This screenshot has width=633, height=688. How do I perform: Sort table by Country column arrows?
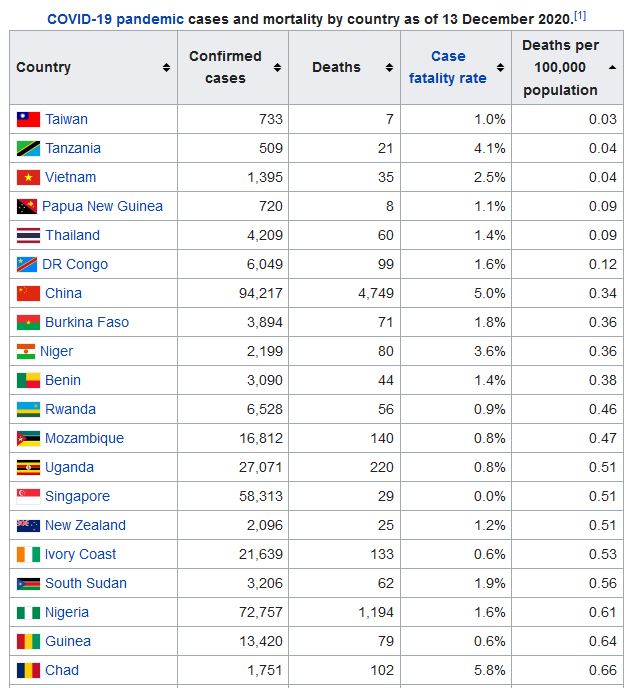[166, 68]
